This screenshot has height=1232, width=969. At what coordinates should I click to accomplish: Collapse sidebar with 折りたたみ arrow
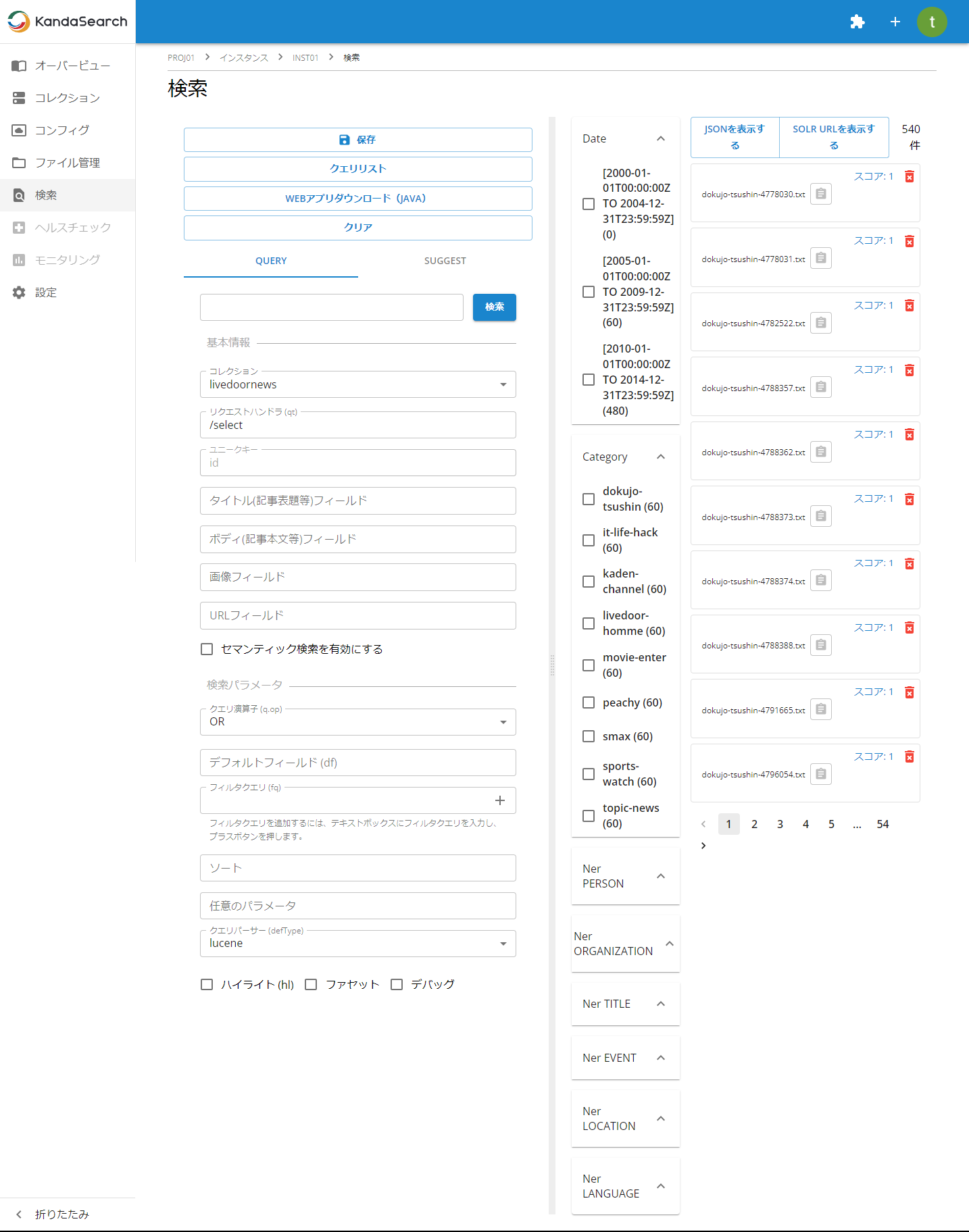pyautogui.click(x=19, y=1214)
